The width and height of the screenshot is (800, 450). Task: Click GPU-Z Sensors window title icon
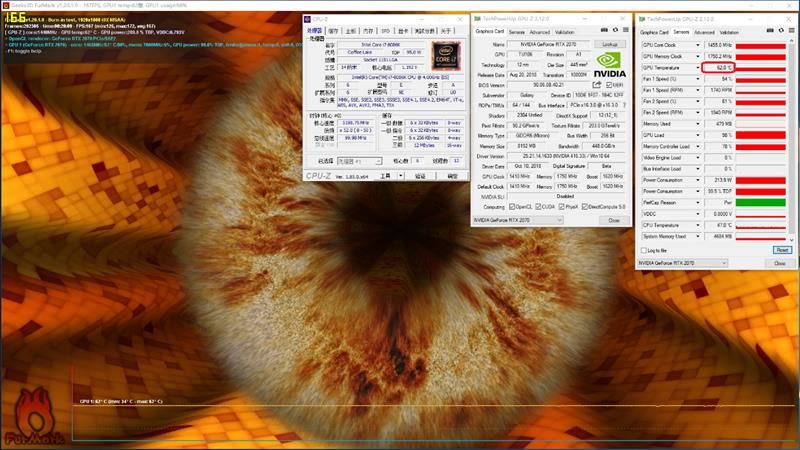coord(642,19)
